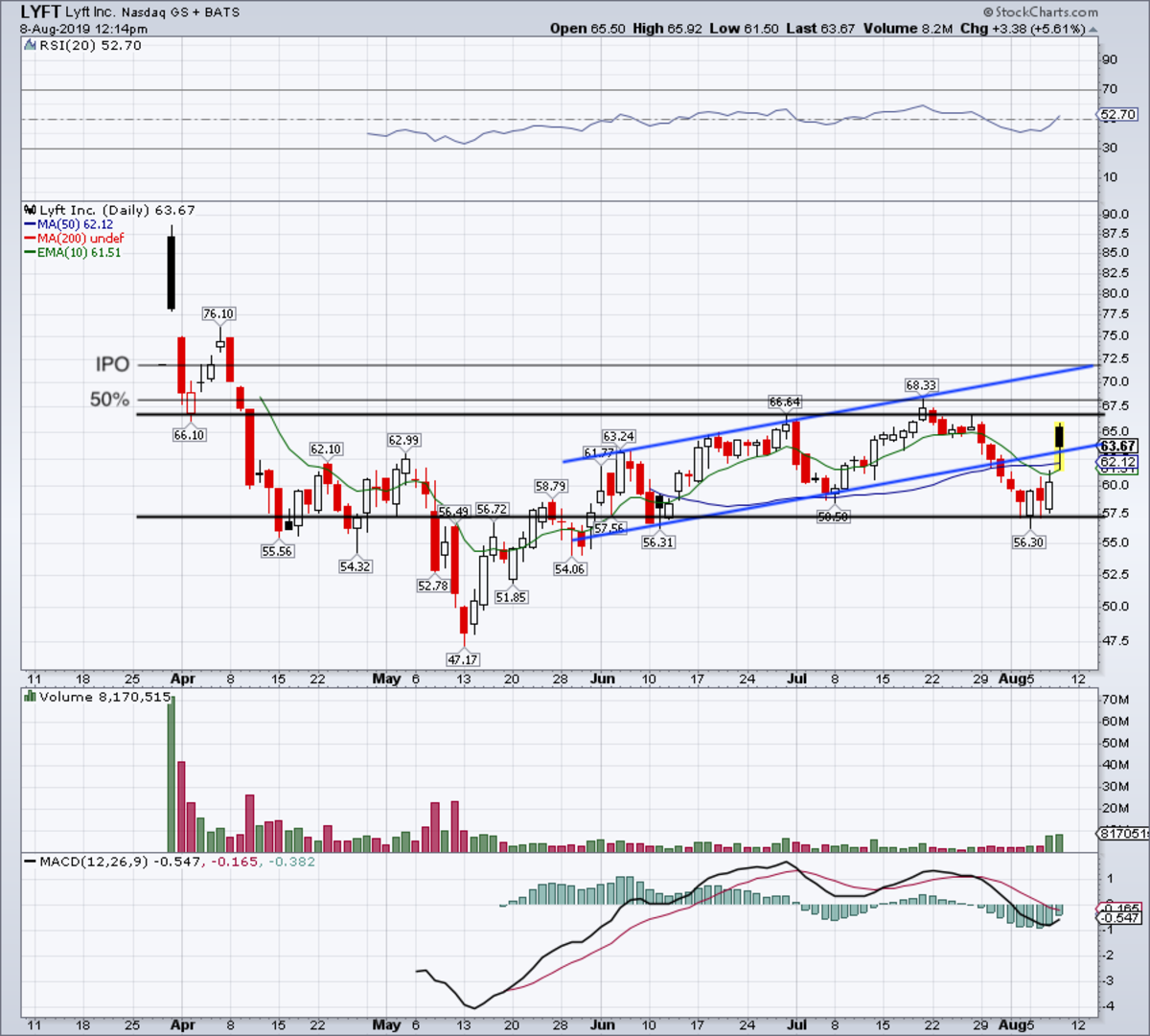Click the Volume 8,170,515 panel label

click(x=96, y=697)
